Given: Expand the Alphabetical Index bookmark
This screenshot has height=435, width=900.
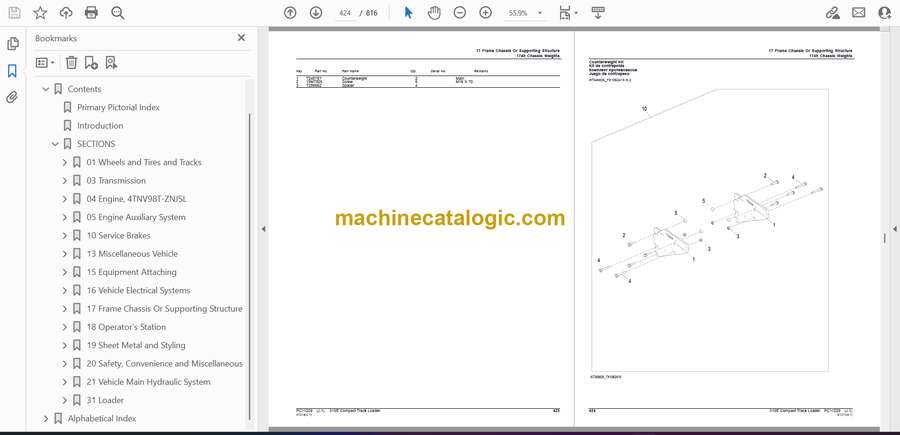Looking at the screenshot, I should 46,419.
